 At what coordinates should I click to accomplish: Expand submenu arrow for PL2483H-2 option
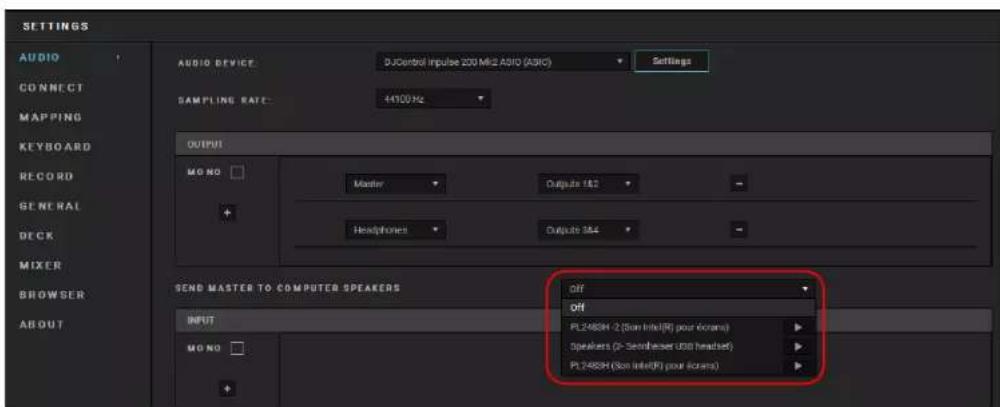tap(798, 327)
